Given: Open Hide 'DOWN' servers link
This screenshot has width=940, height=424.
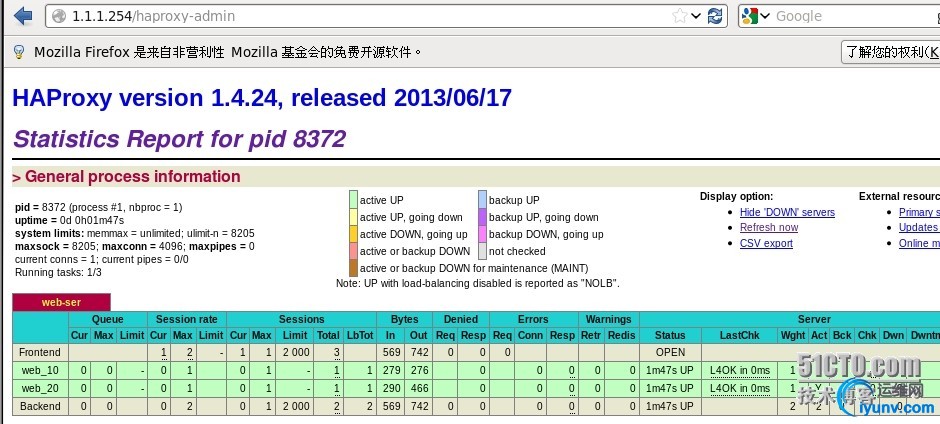Looking at the screenshot, I should pos(787,212).
